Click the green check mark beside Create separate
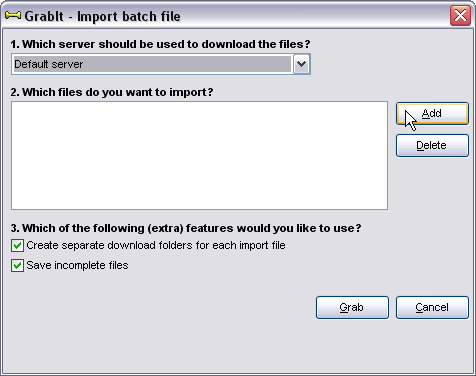 pos(17,245)
